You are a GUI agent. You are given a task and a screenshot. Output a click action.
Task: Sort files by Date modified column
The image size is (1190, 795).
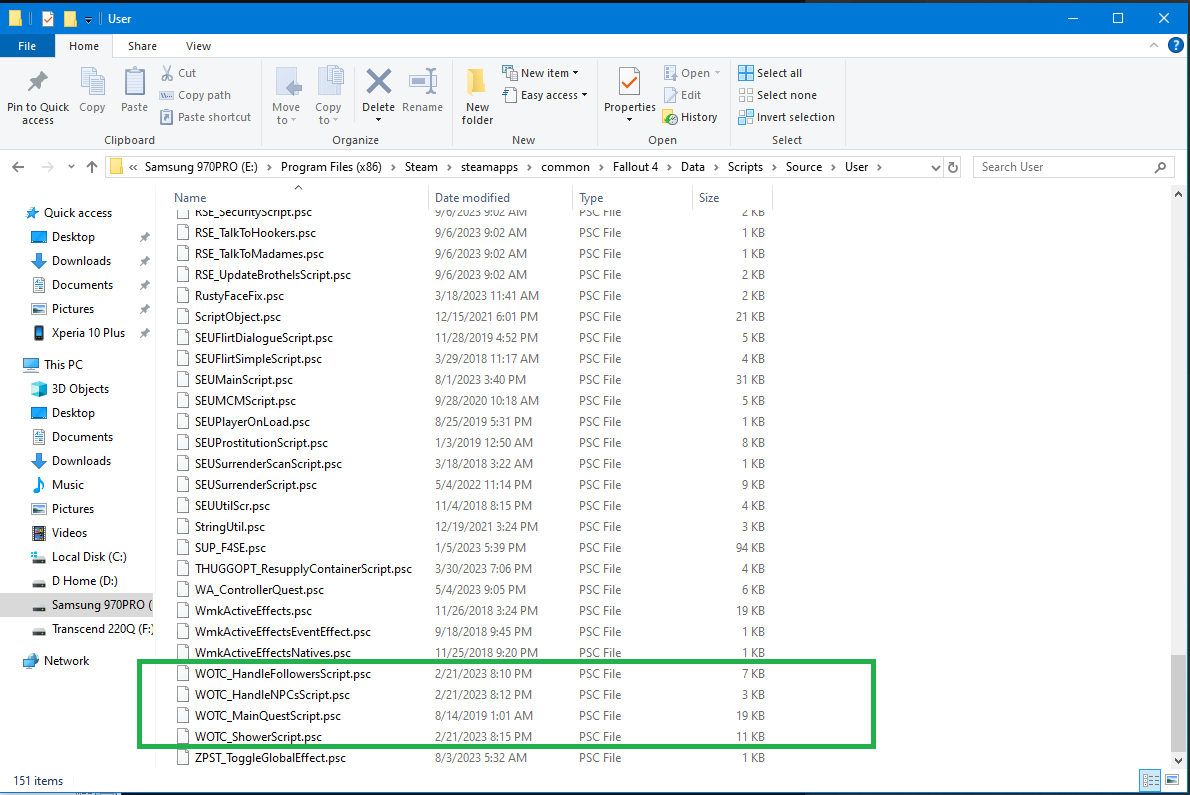(x=472, y=198)
